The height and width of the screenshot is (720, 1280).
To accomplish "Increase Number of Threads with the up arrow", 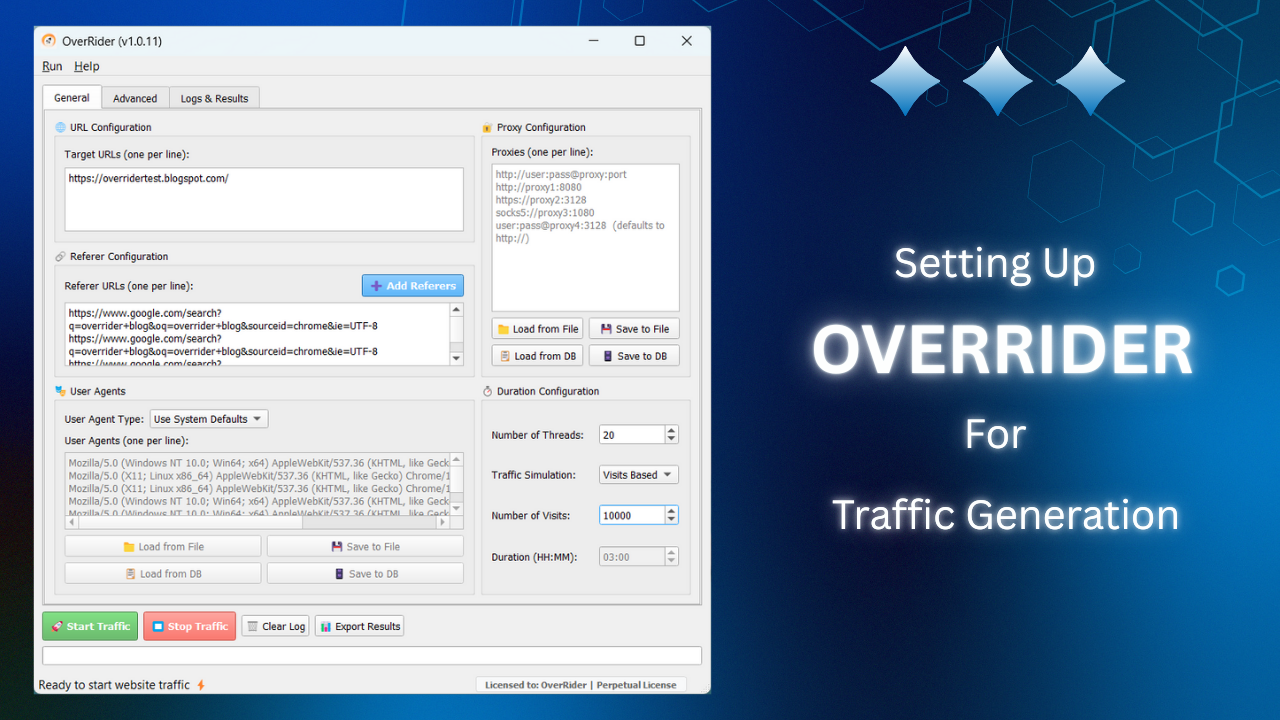I will point(670,429).
